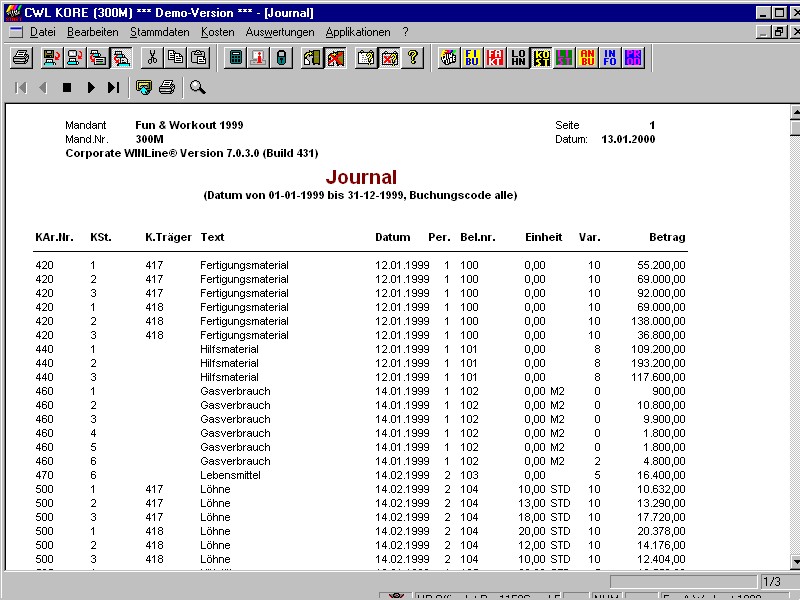
Task: Click page indicator 1/3 in status bar
Action: coord(771,582)
